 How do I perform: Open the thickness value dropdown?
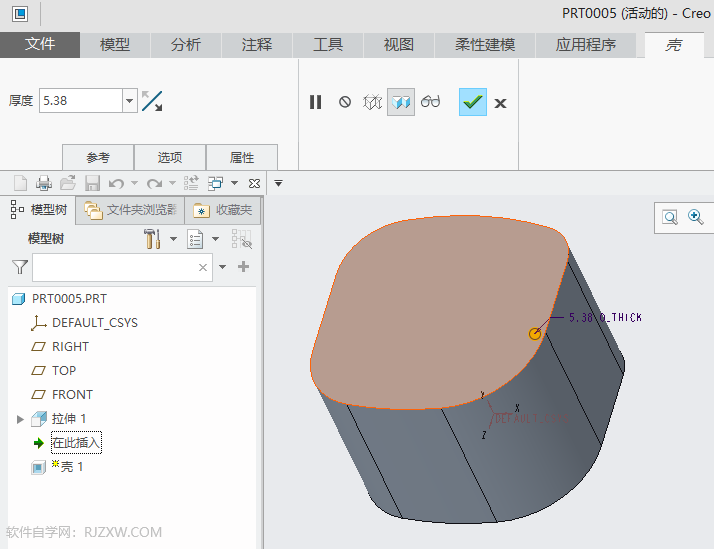coord(130,101)
